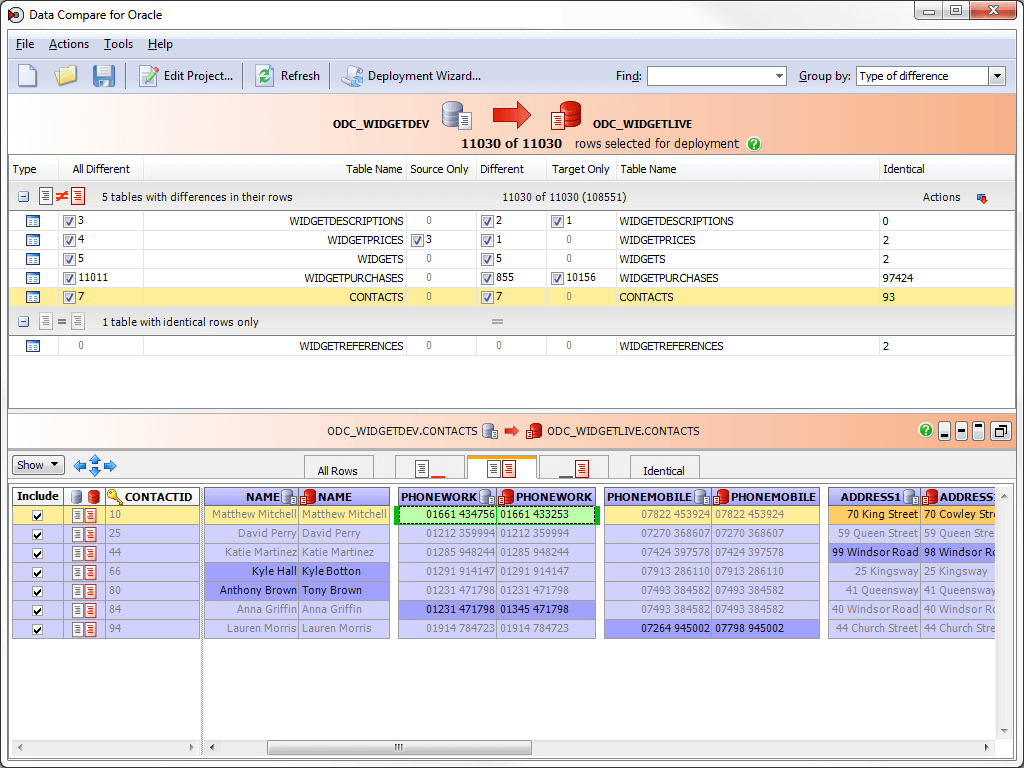Click the Show button

tap(37, 464)
